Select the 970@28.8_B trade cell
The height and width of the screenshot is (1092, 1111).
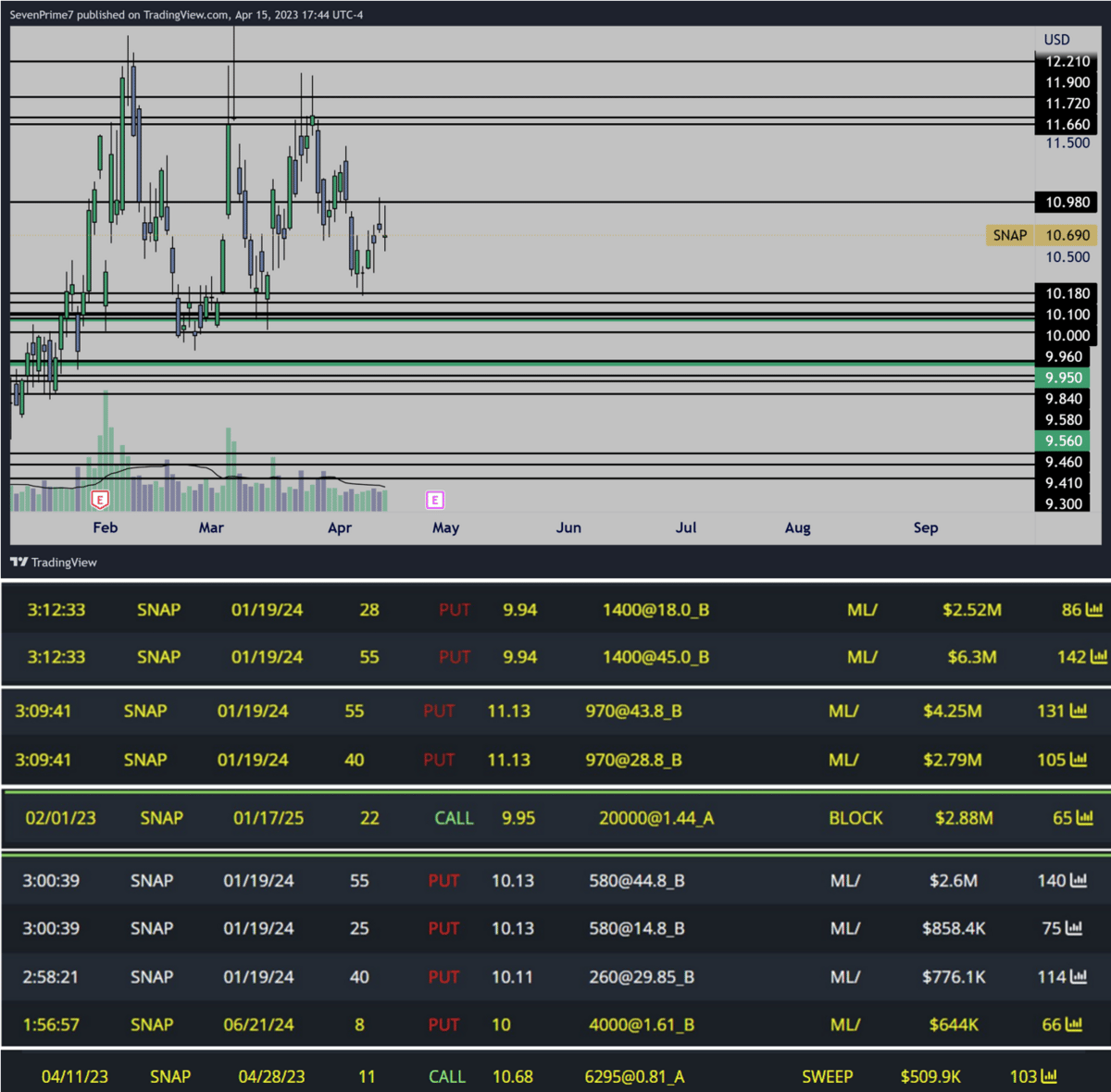pos(633,760)
